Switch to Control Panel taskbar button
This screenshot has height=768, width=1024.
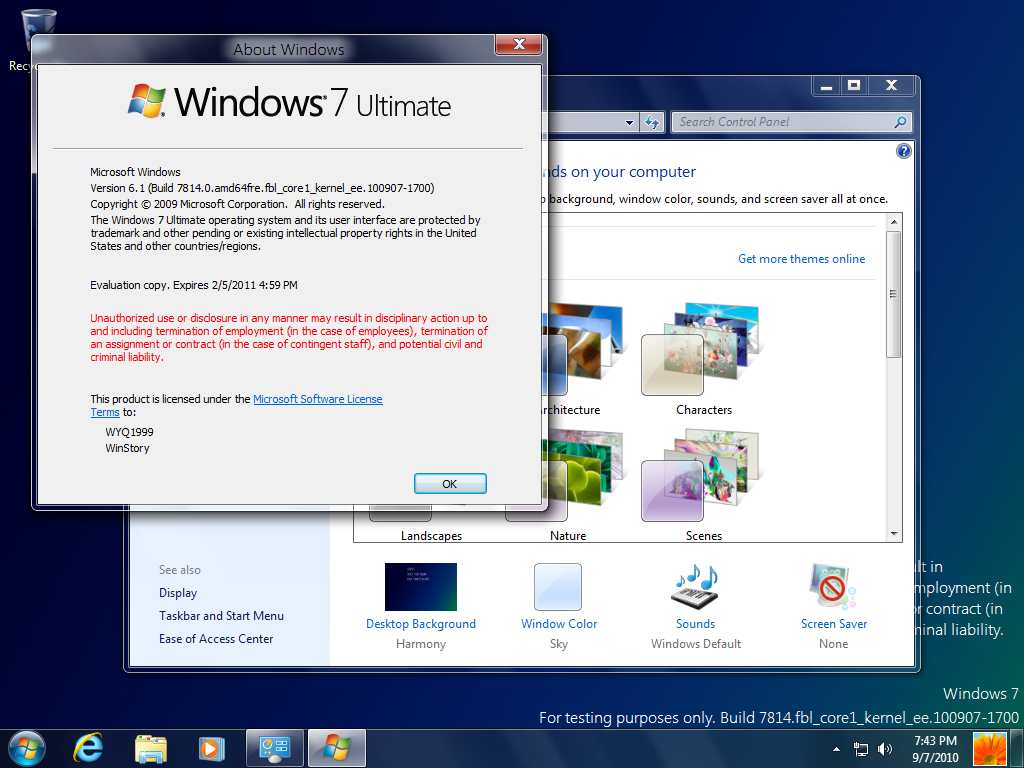(274, 748)
